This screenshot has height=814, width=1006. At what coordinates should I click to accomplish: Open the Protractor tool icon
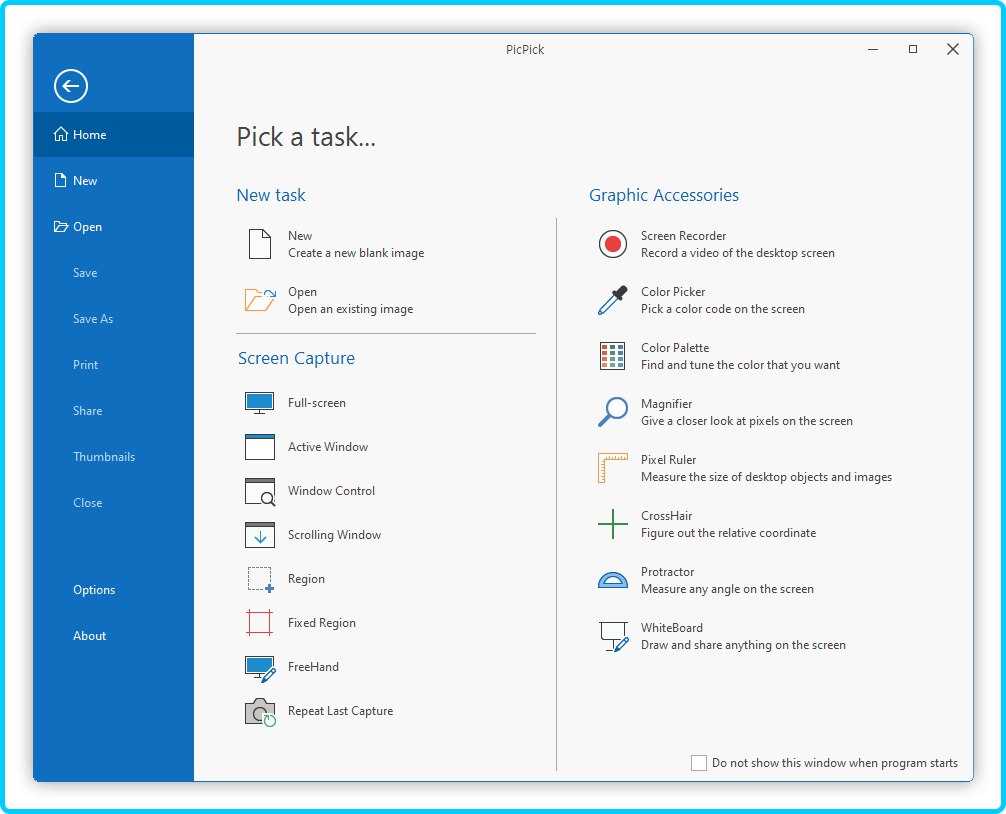tap(612, 580)
